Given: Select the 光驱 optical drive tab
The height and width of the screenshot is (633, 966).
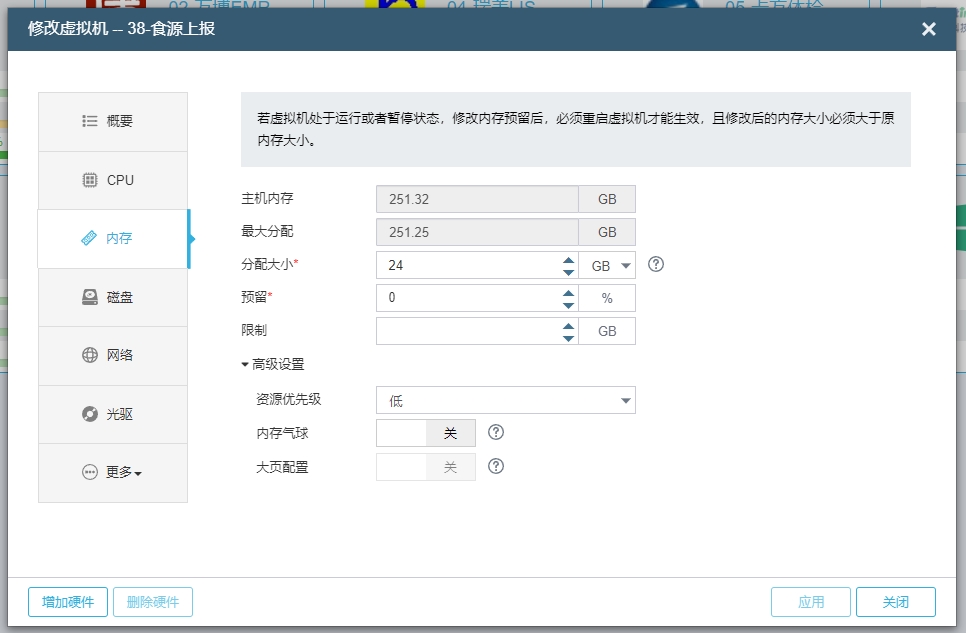Looking at the screenshot, I should [112, 414].
